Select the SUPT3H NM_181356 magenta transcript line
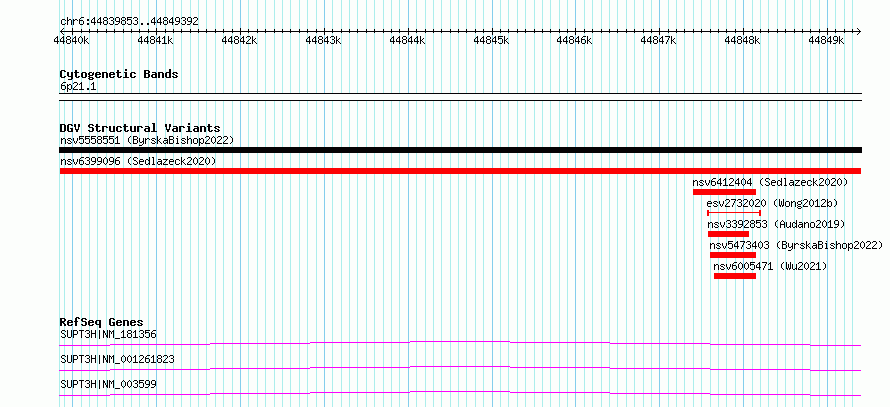 pyautogui.click(x=460, y=343)
